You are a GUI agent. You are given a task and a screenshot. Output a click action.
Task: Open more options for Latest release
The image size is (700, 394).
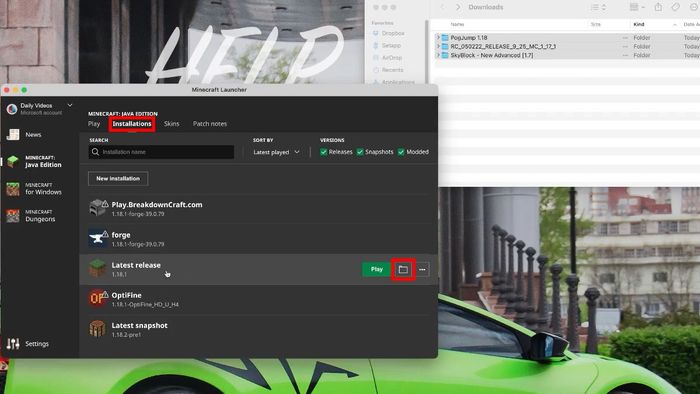click(x=422, y=270)
